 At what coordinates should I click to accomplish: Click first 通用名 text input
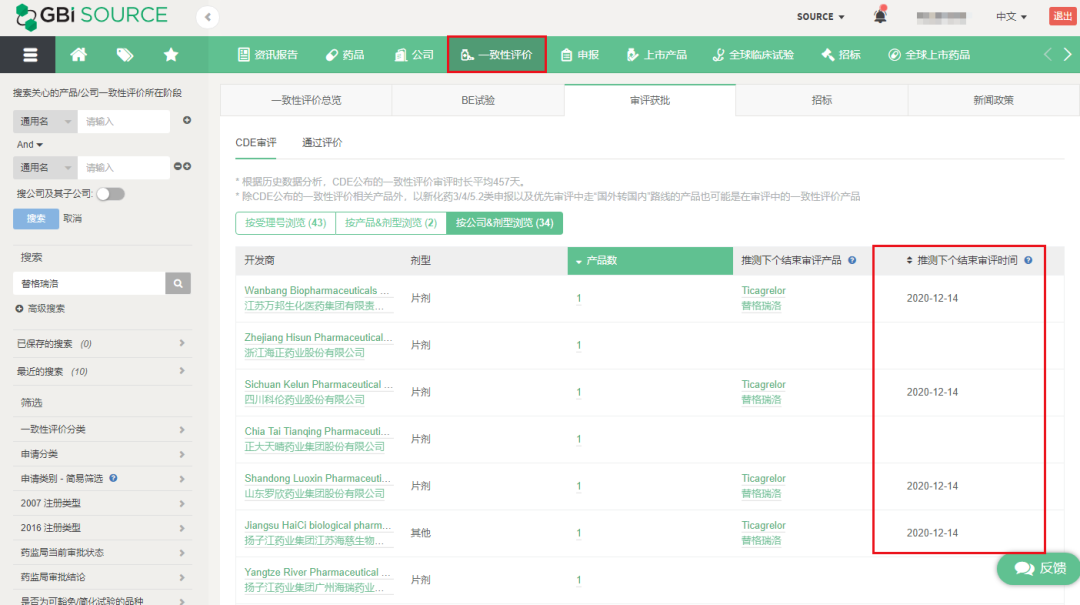pyautogui.click(x=124, y=121)
